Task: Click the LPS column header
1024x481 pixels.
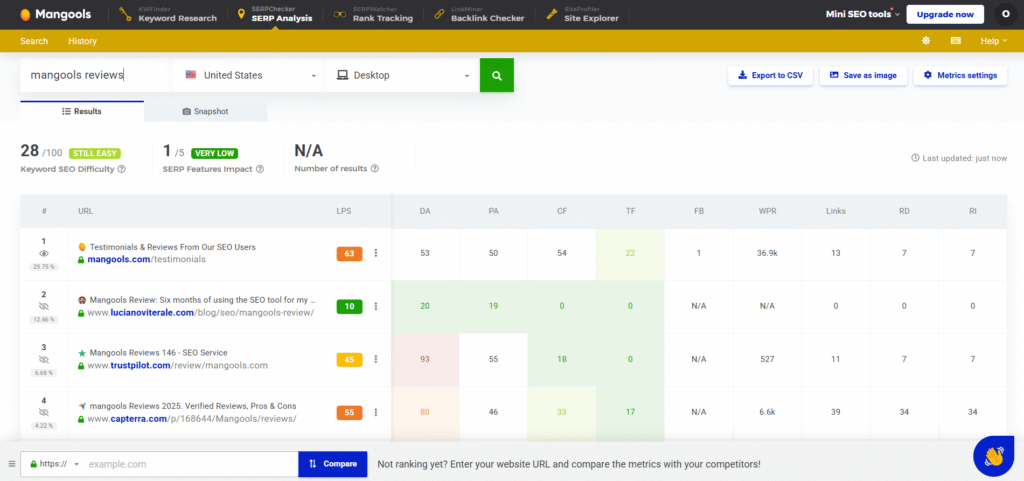Action: (x=344, y=211)
